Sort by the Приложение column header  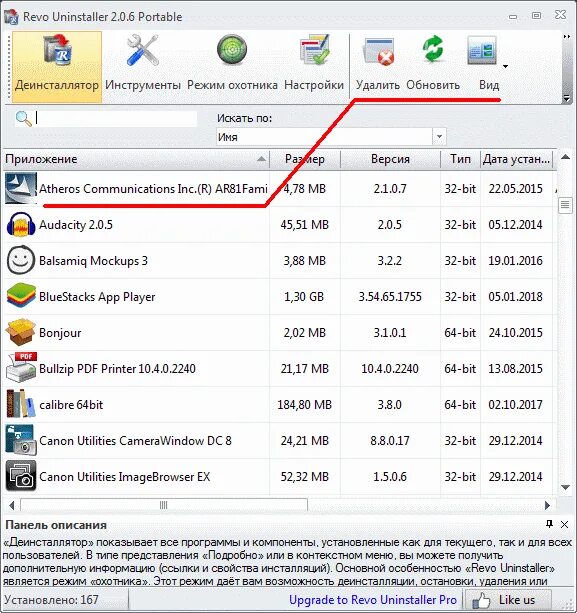click(136, 159)
